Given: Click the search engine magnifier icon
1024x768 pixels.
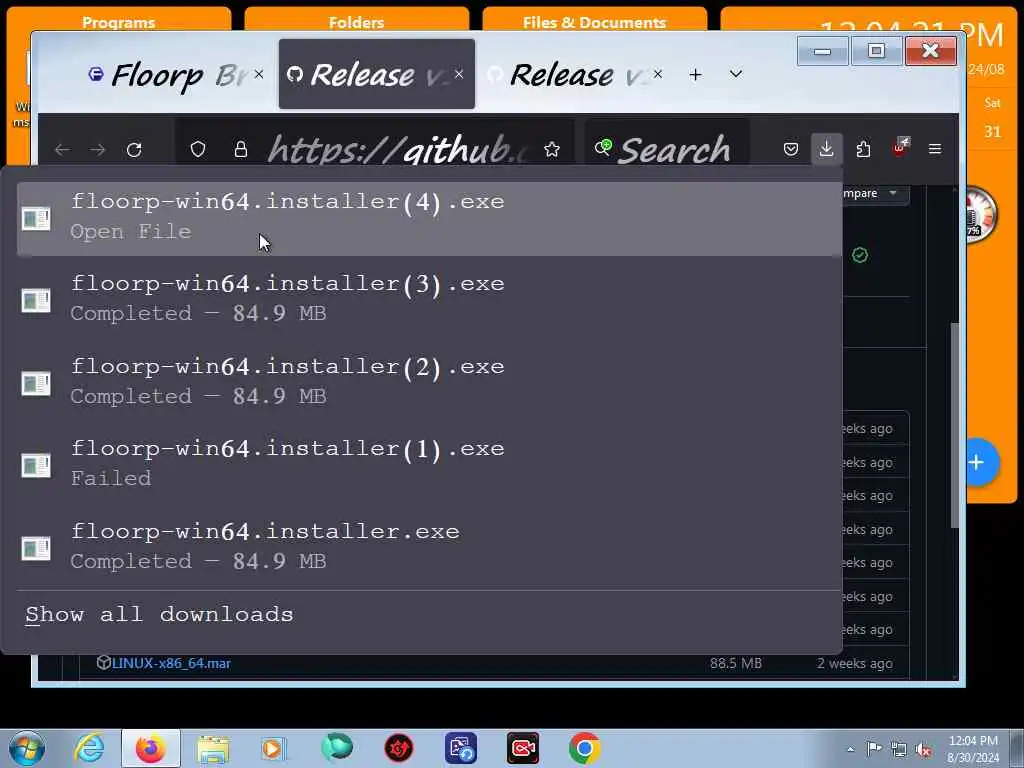Looking at the screenshot, I should click(603, 148).
